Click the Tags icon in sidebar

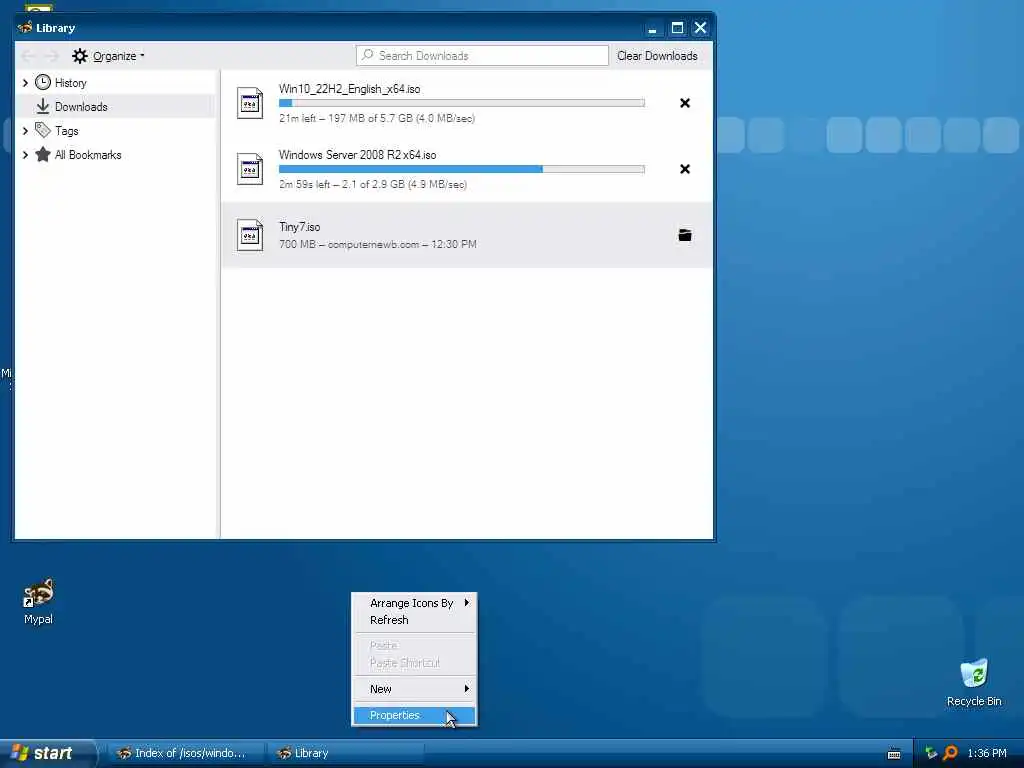tap(43, 130)
